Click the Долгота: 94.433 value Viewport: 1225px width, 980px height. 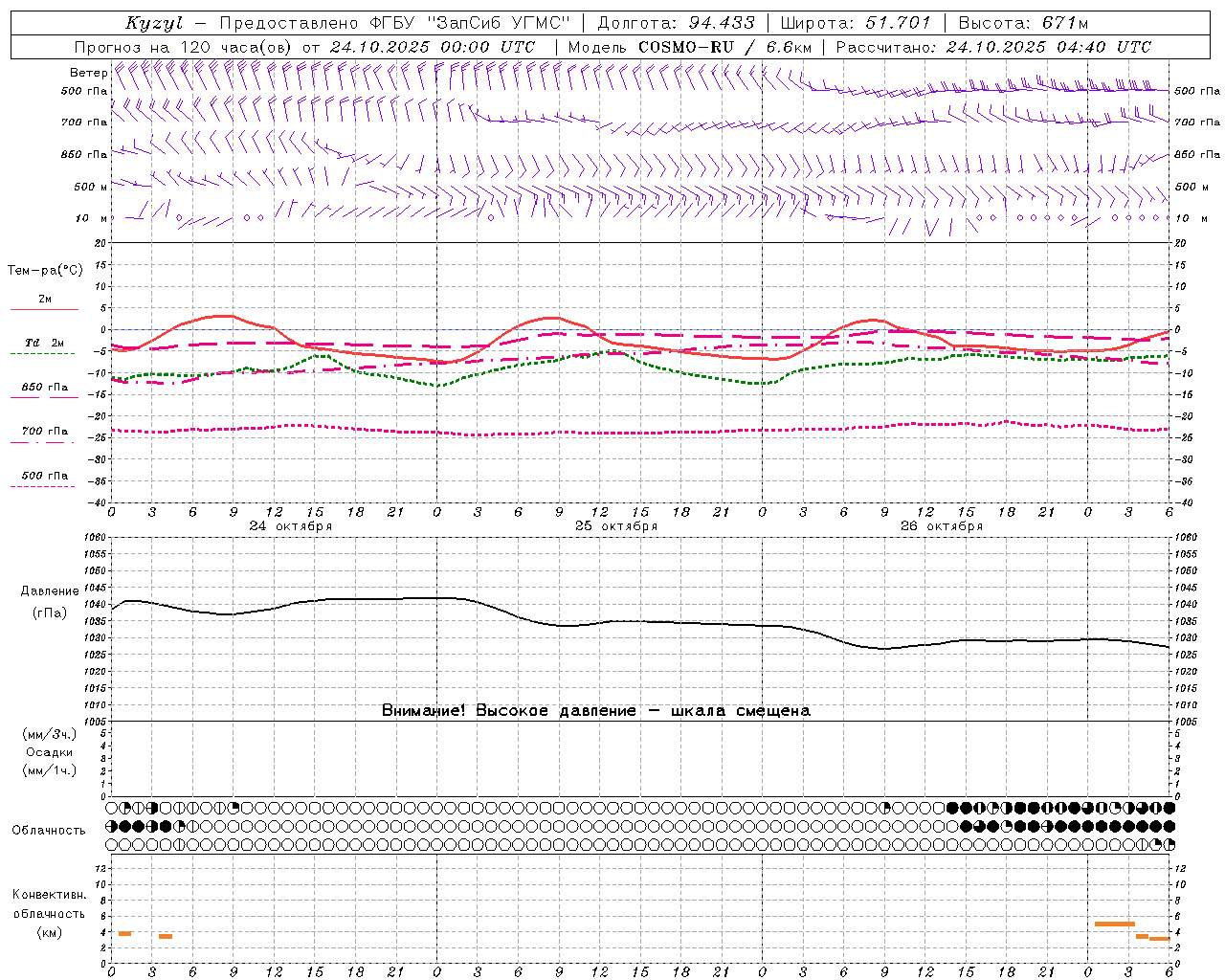pos(677,23)
